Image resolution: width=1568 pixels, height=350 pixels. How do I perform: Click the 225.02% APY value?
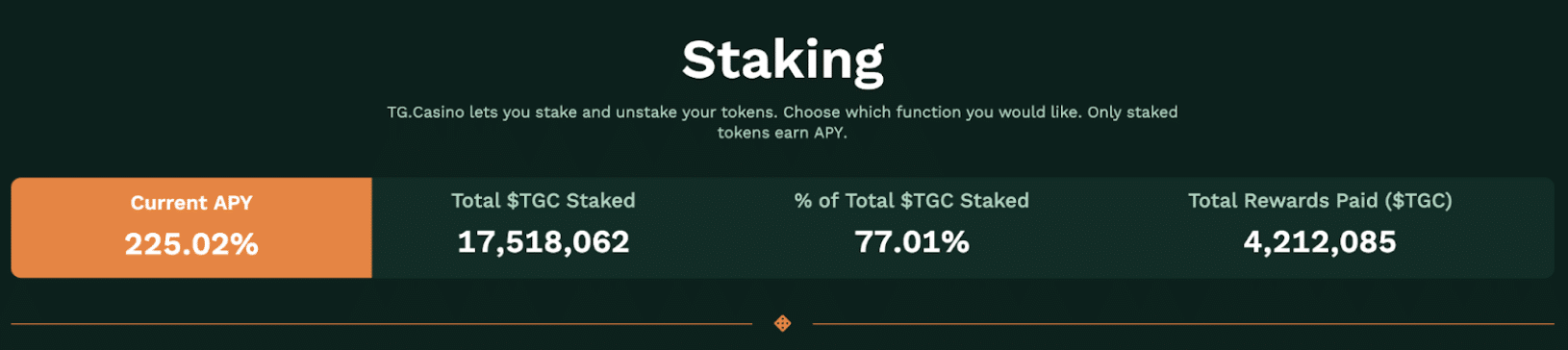(191, 244)
